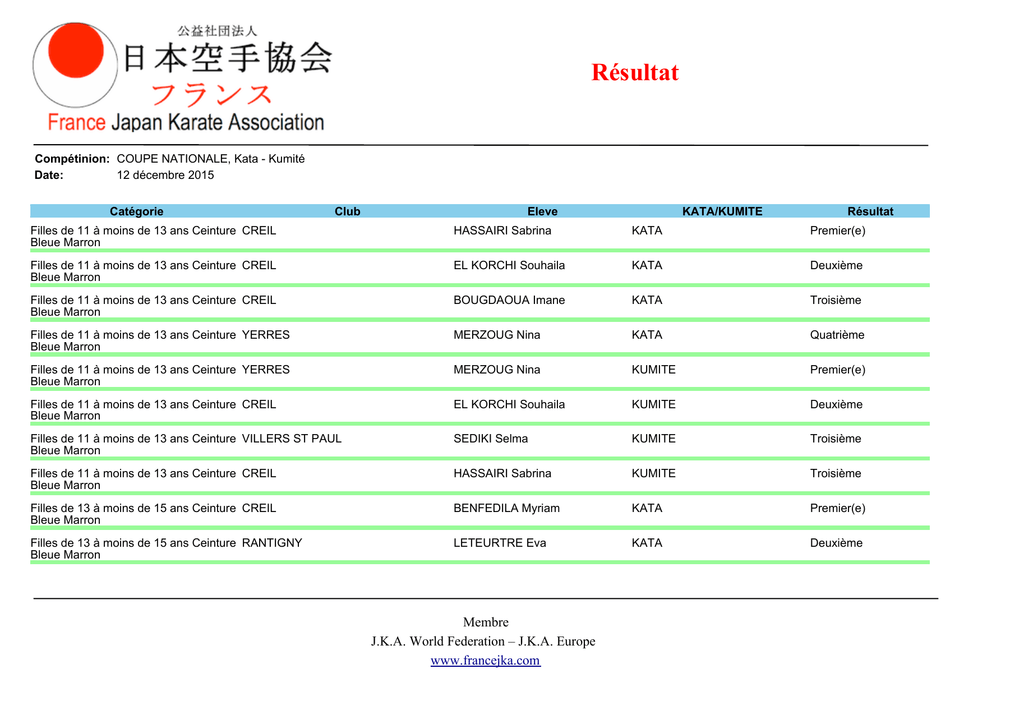Click the 'Club' column header

click(347, 211)
